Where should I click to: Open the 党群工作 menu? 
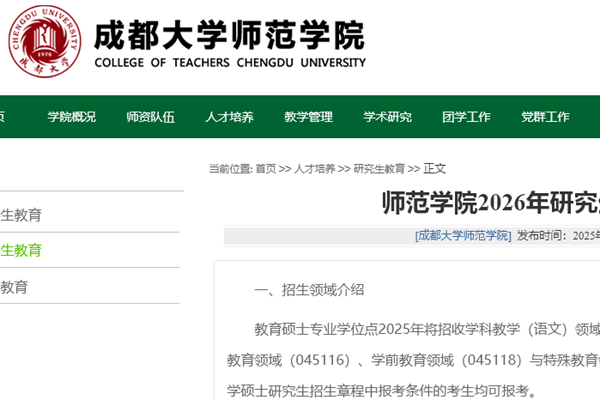tap(545, 117)
